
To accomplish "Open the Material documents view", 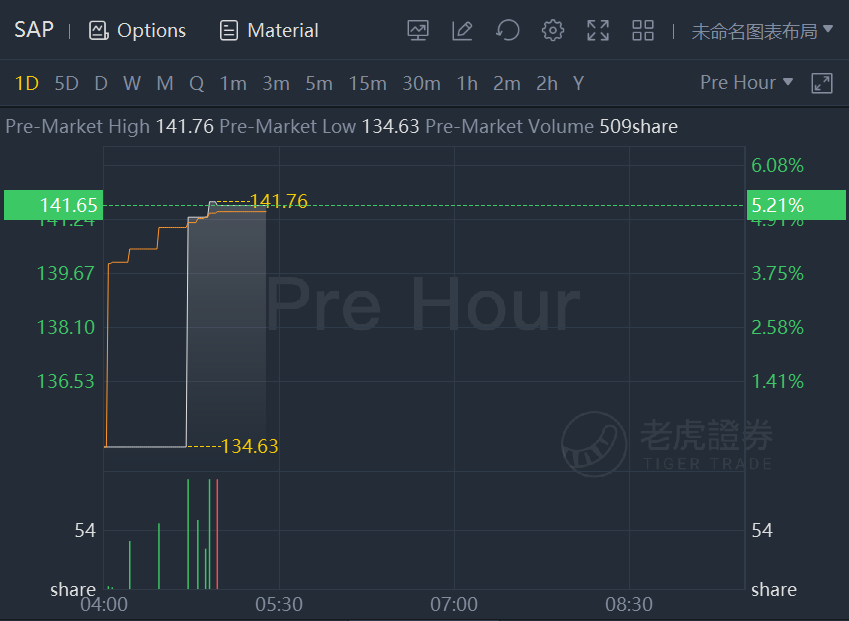I will click(269, 31).
